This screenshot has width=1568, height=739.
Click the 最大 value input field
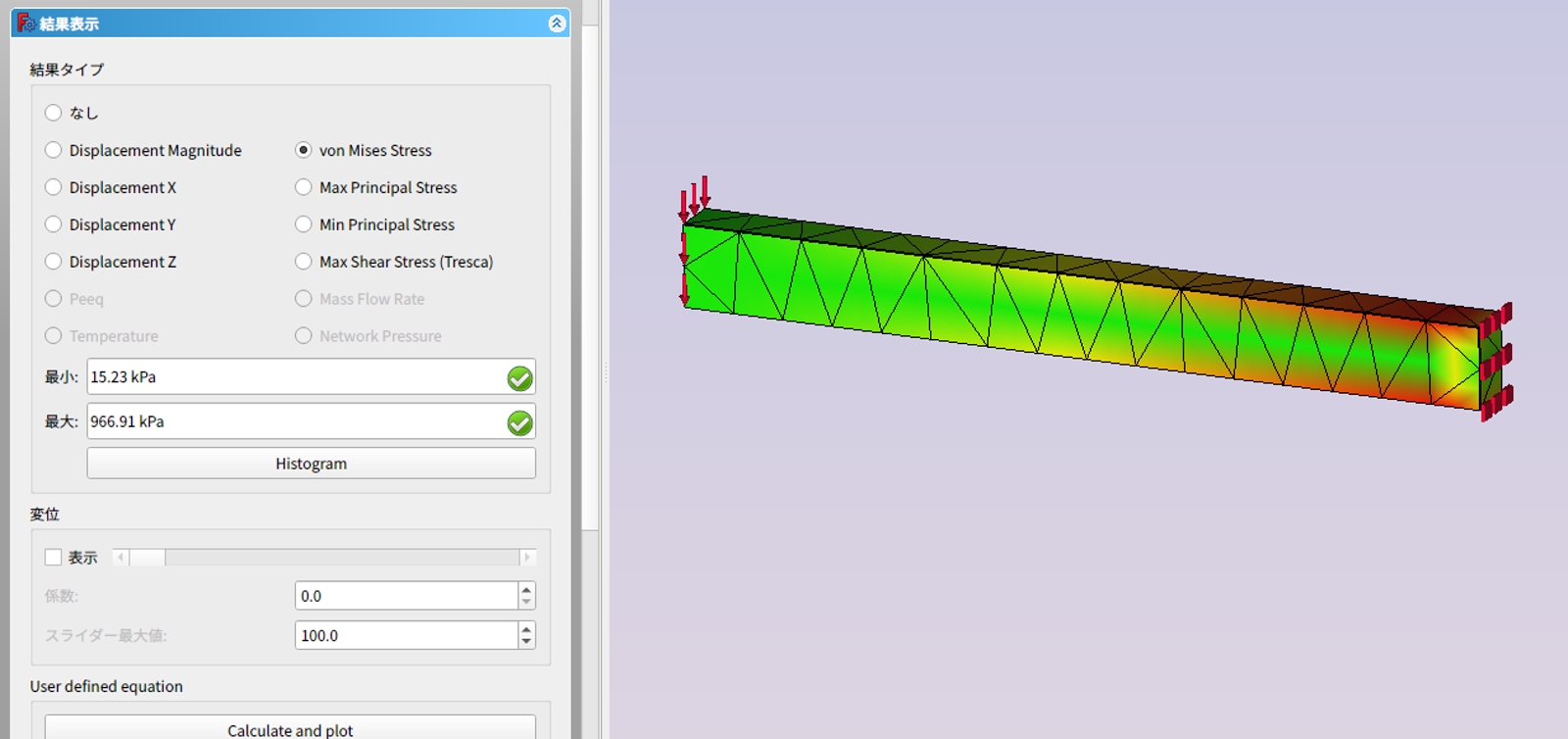tap(294, 421)
